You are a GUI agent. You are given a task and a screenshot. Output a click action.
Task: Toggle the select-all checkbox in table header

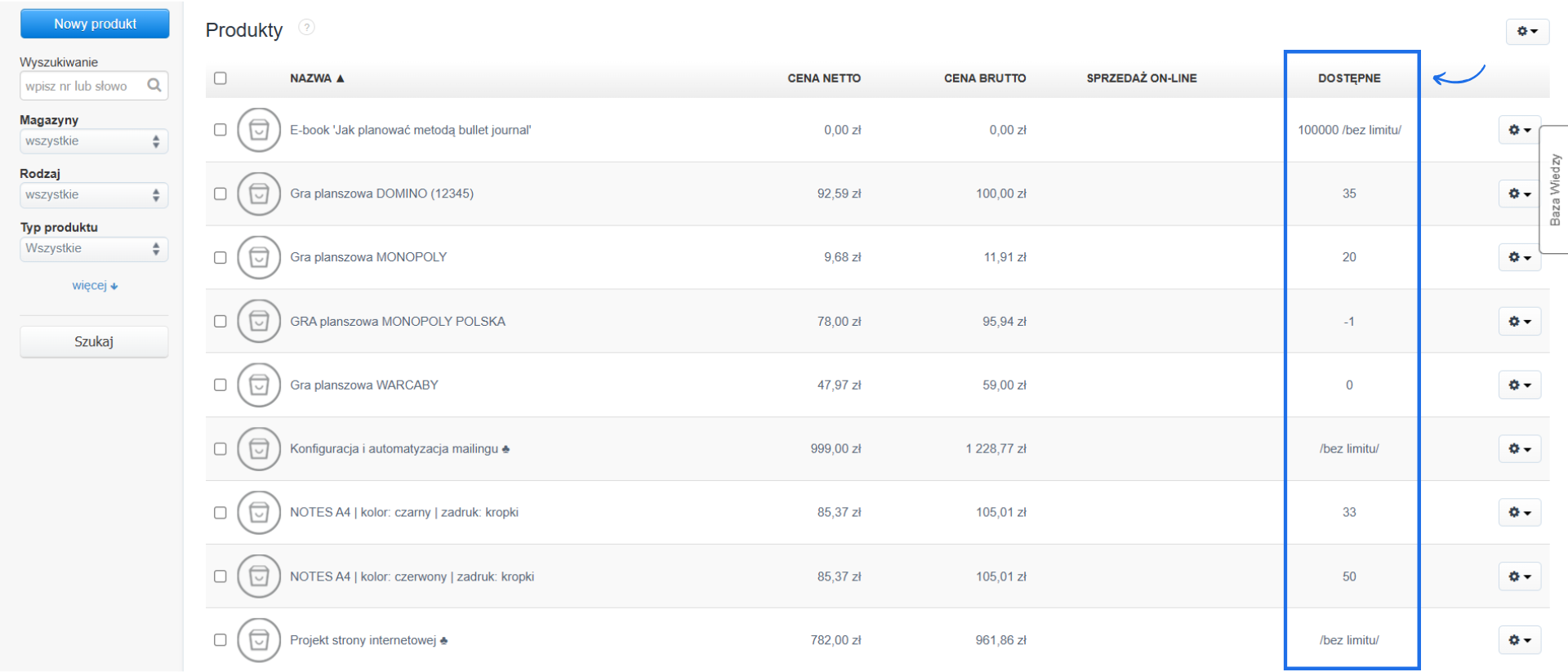pos(220,78)
